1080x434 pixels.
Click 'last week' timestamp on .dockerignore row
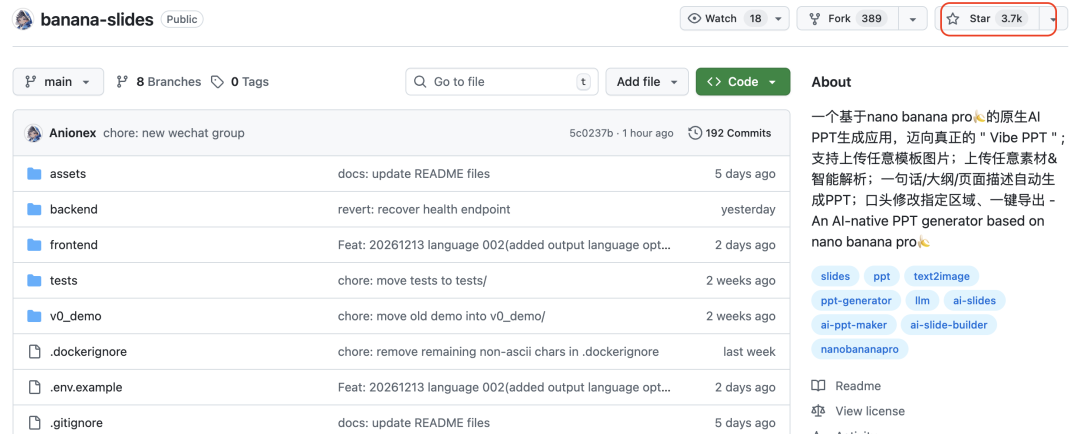[749, 352]
